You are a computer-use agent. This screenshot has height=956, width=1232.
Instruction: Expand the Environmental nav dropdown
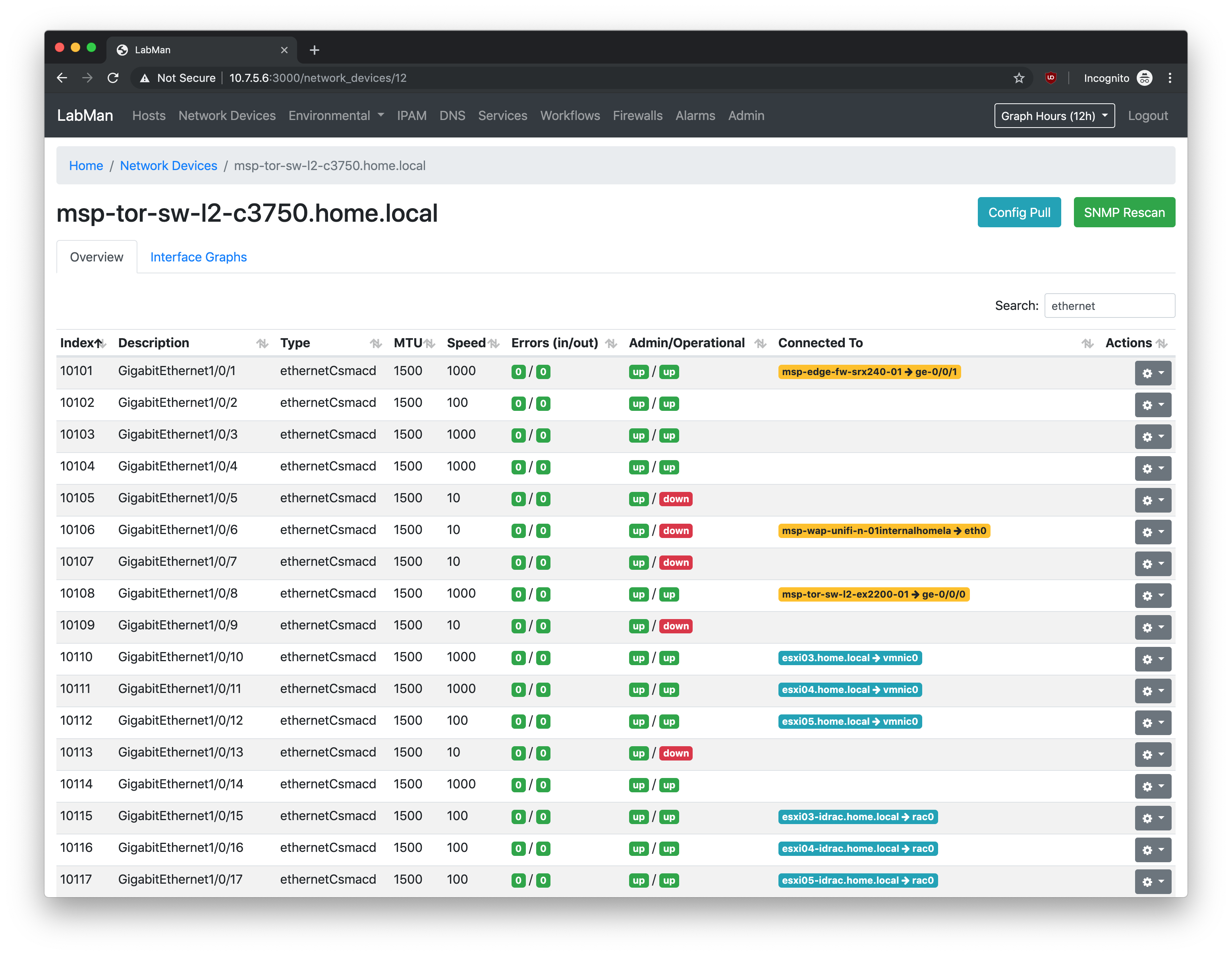[336, 116]
